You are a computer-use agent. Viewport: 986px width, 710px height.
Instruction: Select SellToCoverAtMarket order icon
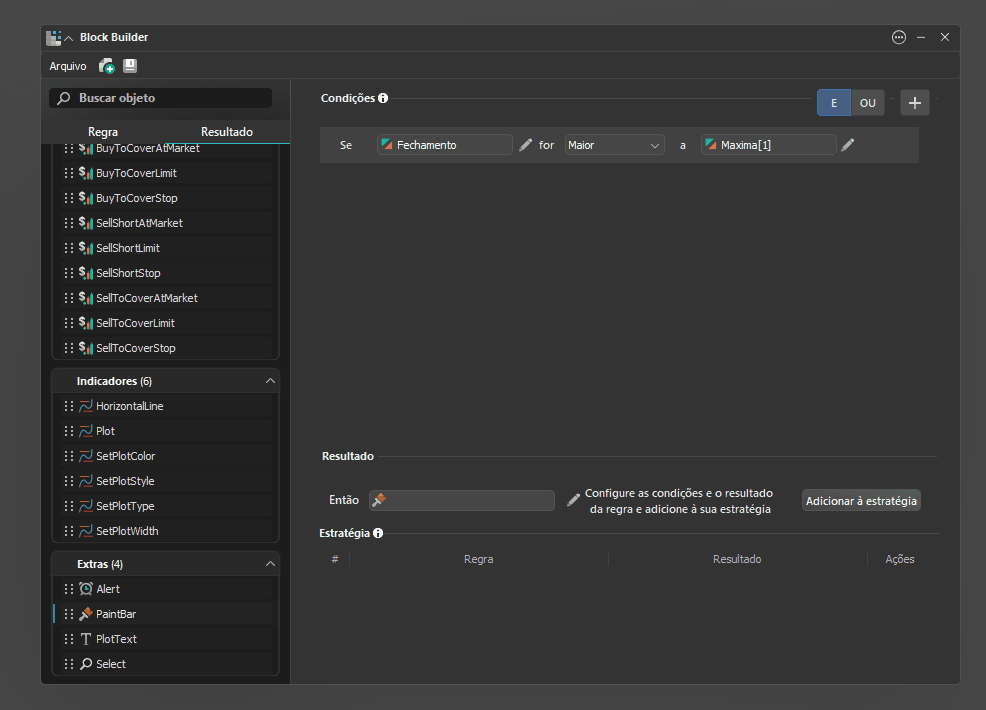pos(86,298)
